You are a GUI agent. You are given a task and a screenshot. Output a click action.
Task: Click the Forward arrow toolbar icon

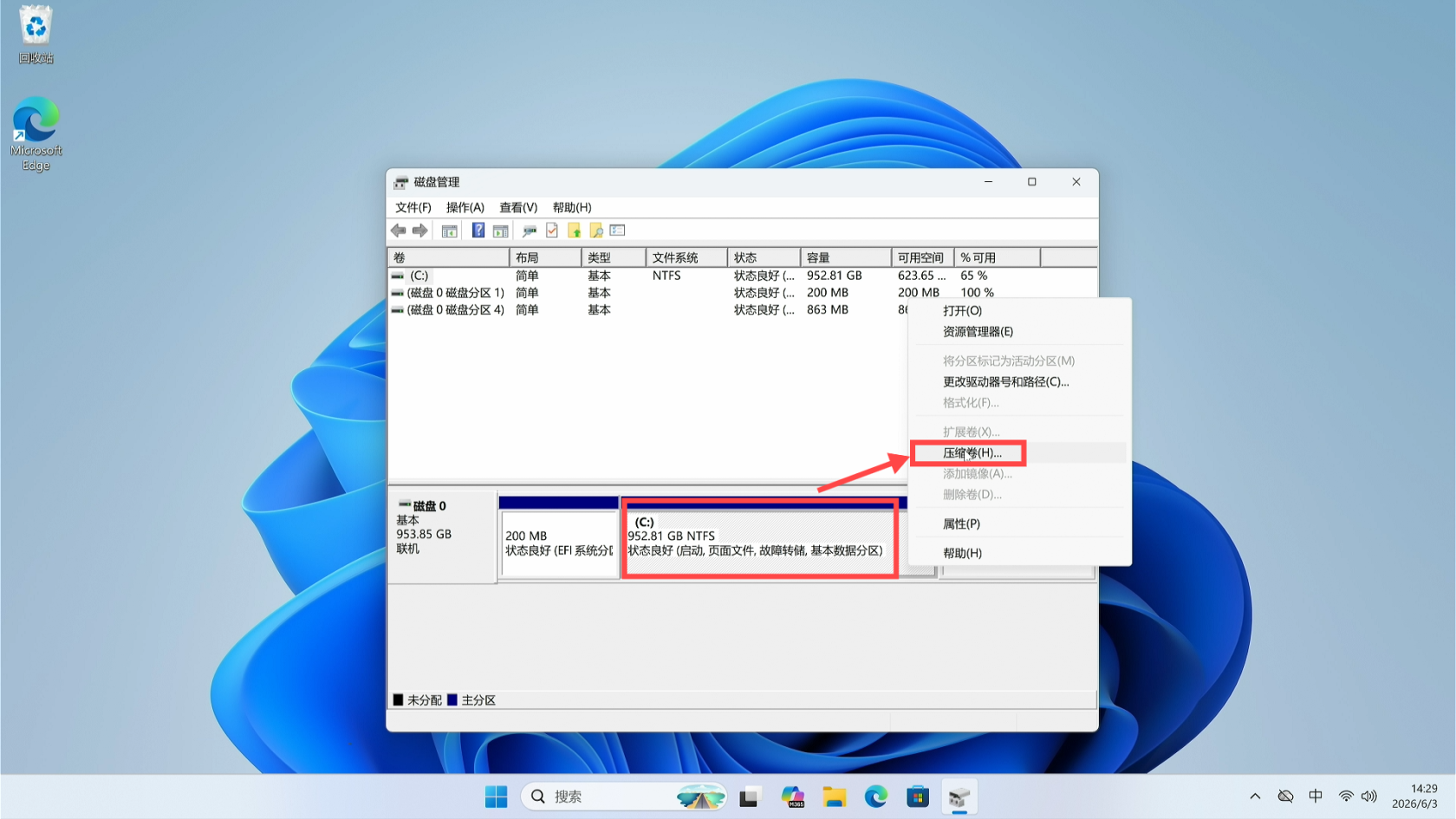[420, 231]
